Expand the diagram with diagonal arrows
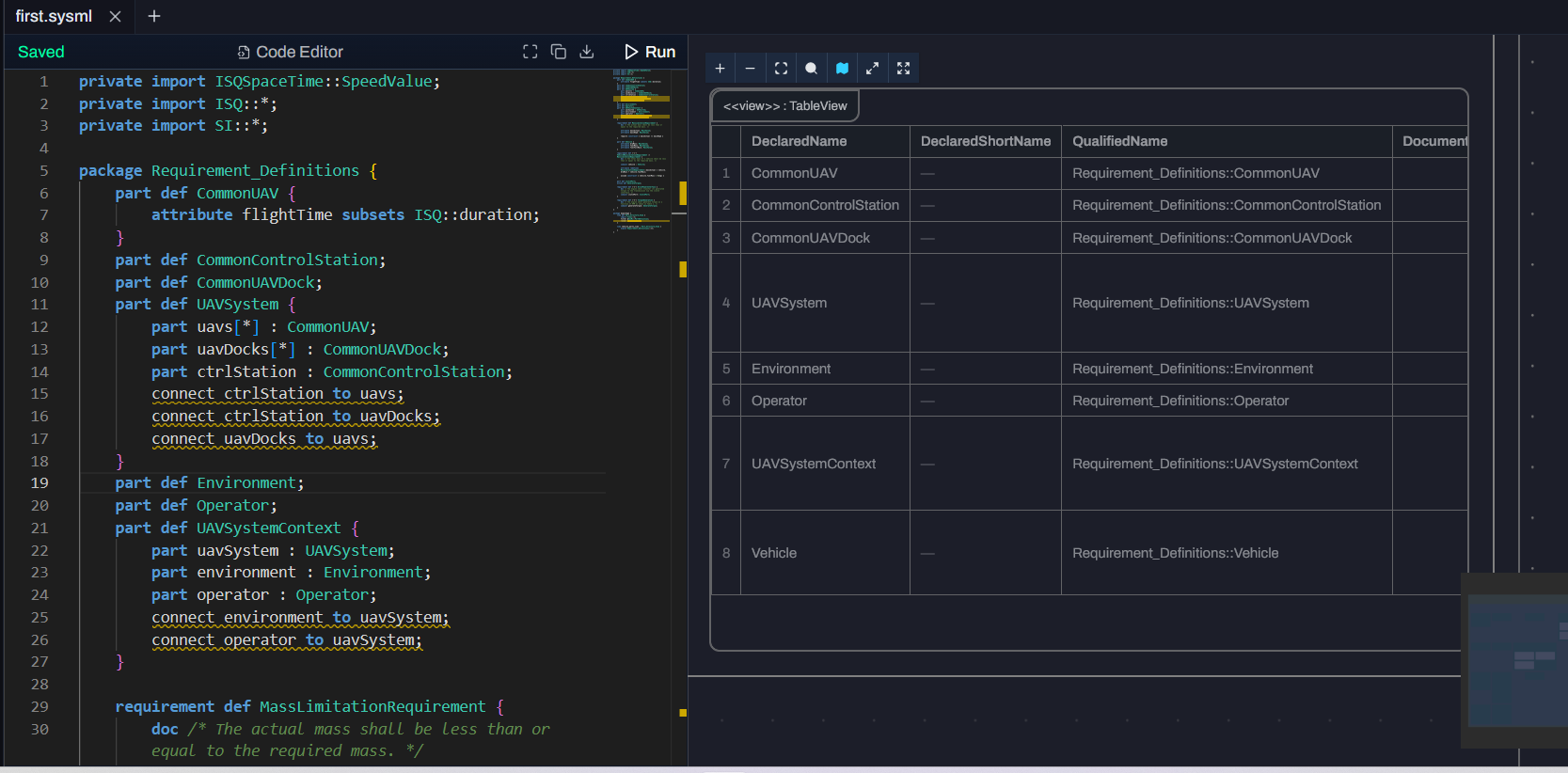 872,68
